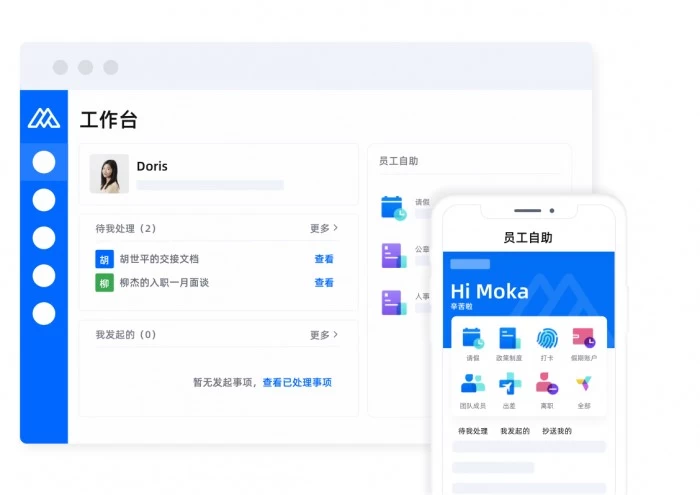Open the 请假 leave icon on phone
This screenshot has height=495, width=700.
[x=472, y=339]
